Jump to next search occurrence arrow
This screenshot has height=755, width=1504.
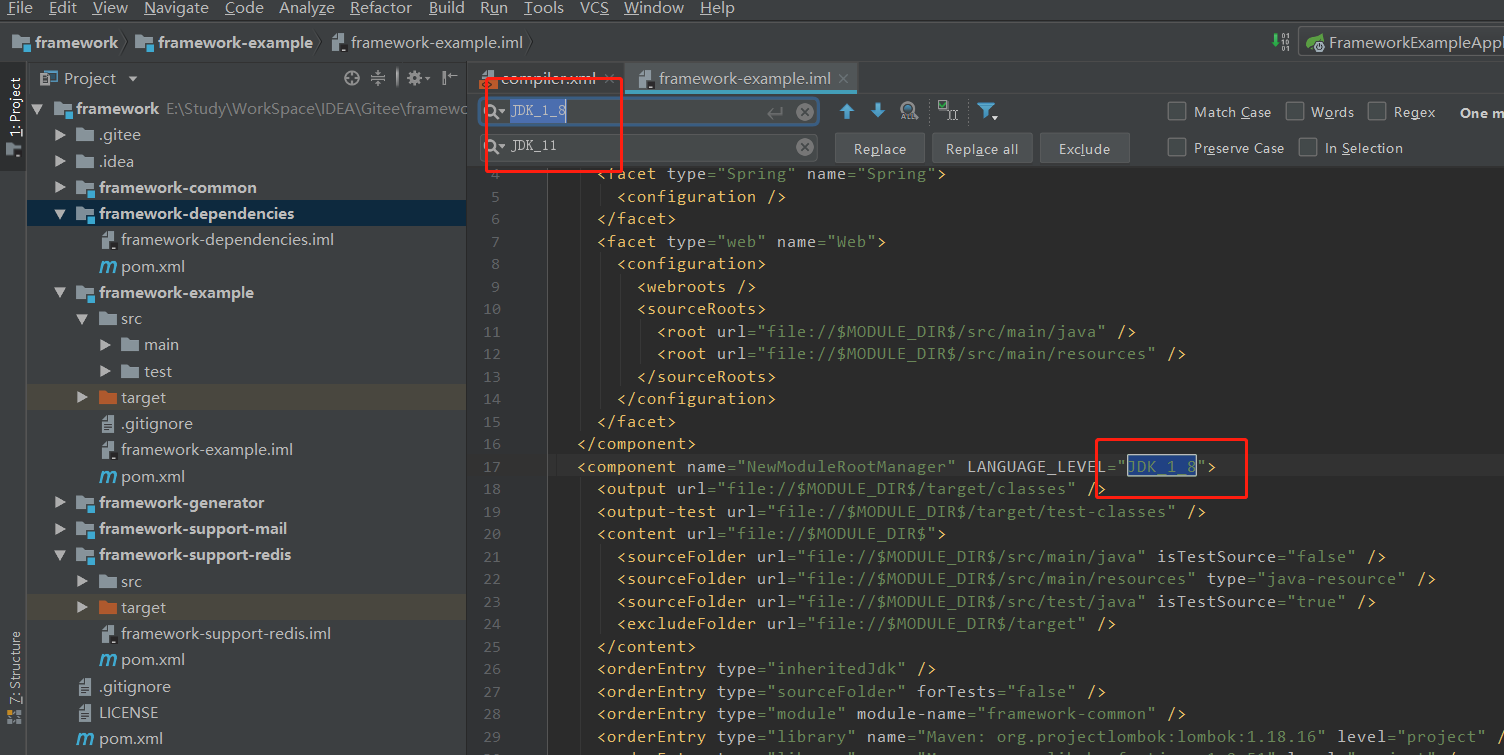[x=878, y=111]
